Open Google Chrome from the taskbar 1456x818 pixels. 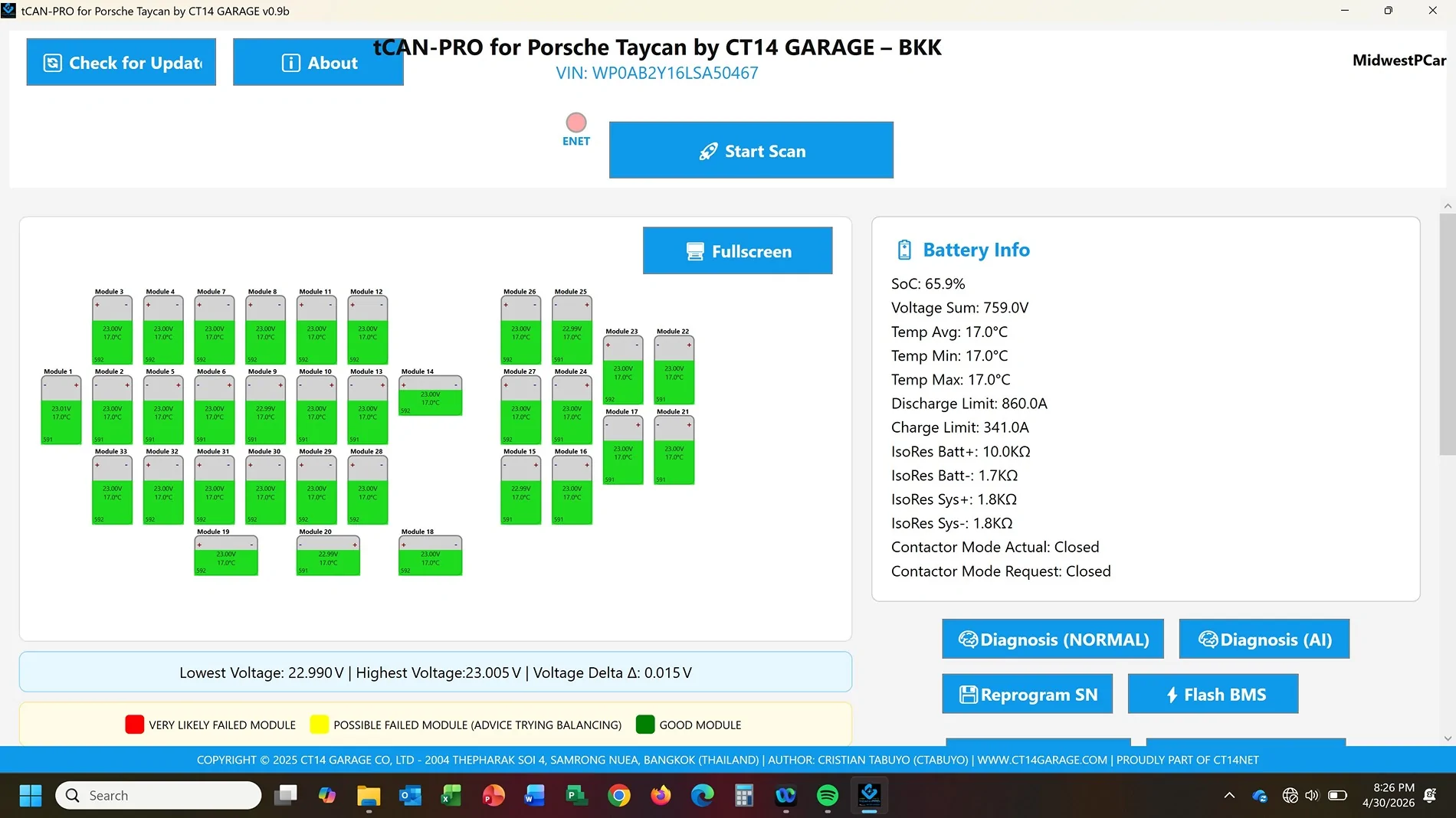click(x=619, y=796)
